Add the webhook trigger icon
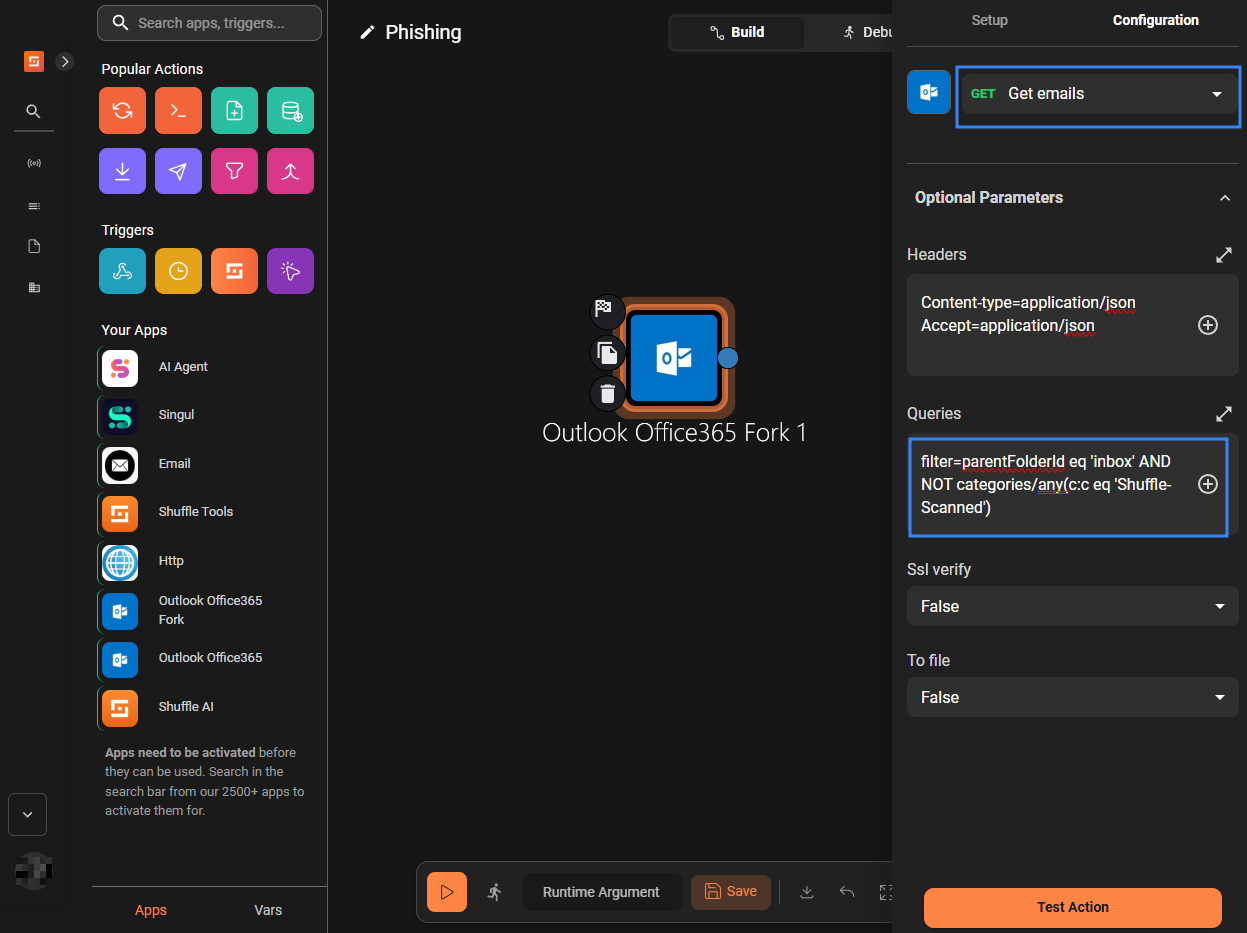Image resolution: width=1247 pixels, height=933 pixels. pyautogui.click(x=122, y=271)
